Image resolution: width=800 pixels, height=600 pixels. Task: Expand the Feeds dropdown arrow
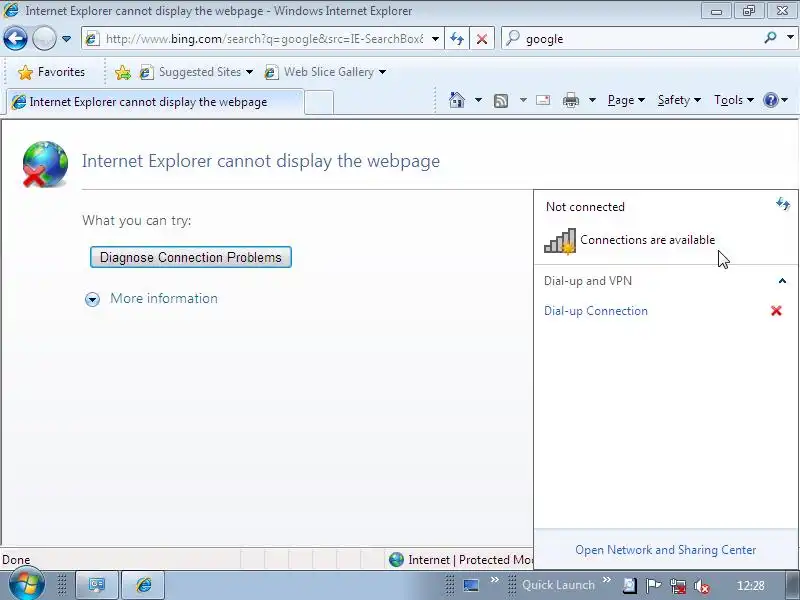(x=523, y=100)
